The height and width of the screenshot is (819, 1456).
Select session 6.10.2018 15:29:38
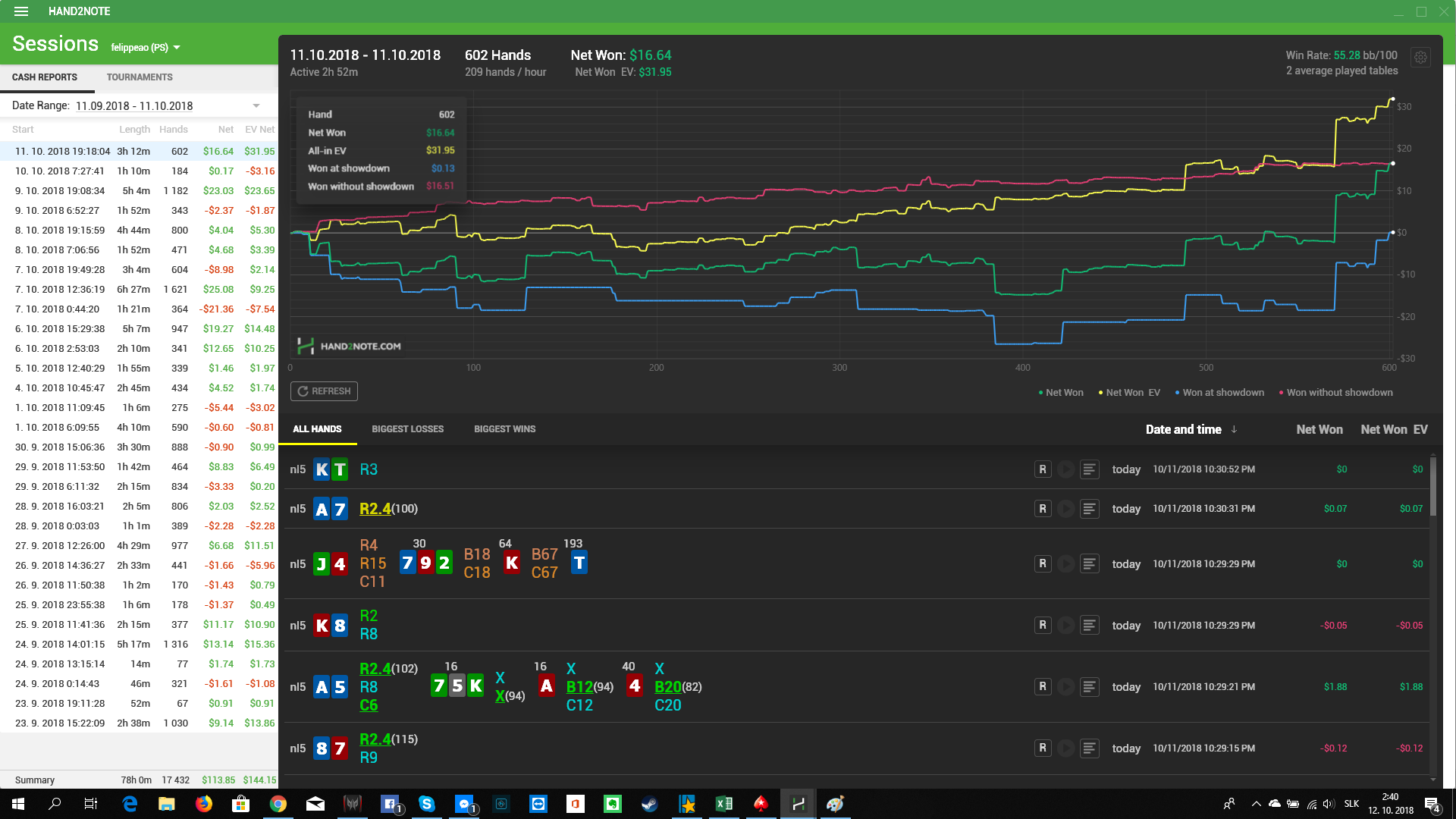tap(139, 328)
